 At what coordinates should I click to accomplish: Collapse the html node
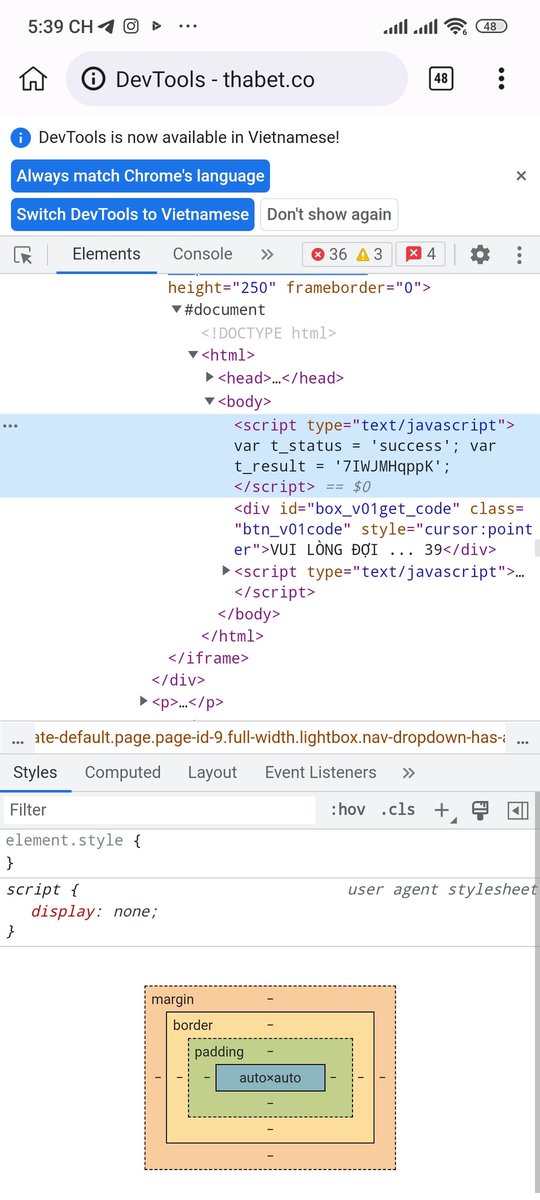tap(193, 355)
